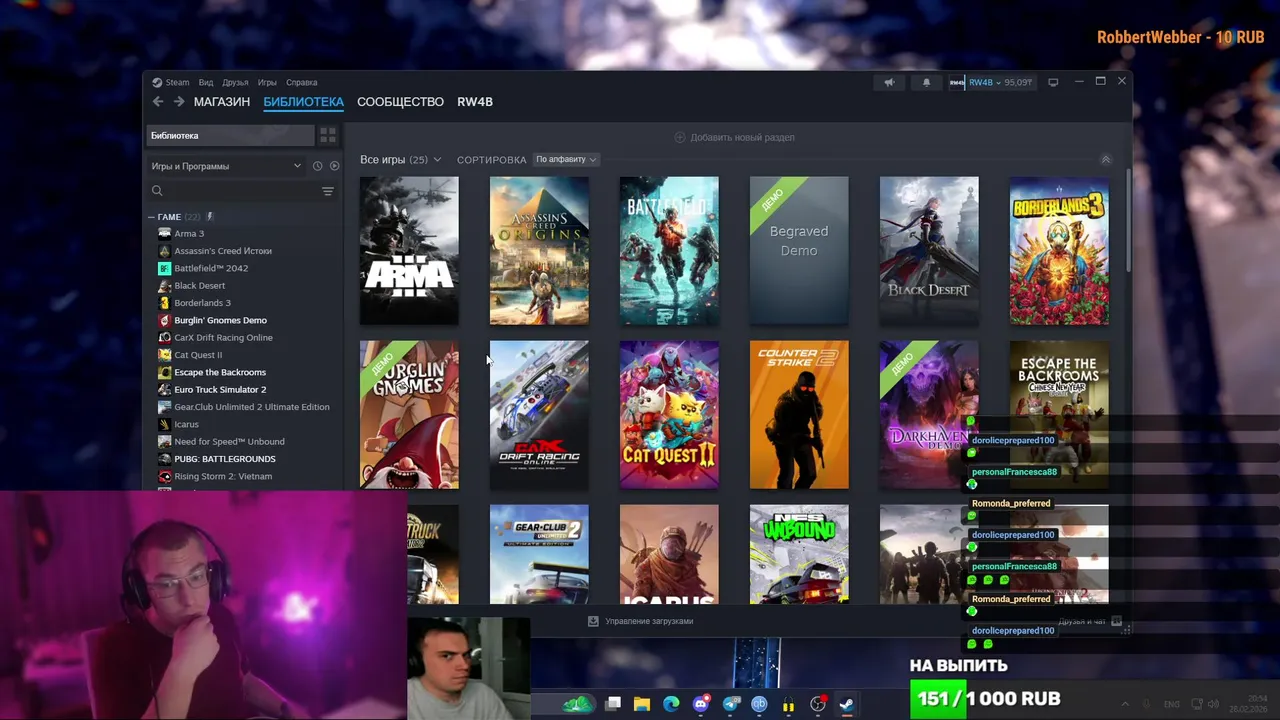Open the По алфавиту sorting dropdown

(566, 160)
